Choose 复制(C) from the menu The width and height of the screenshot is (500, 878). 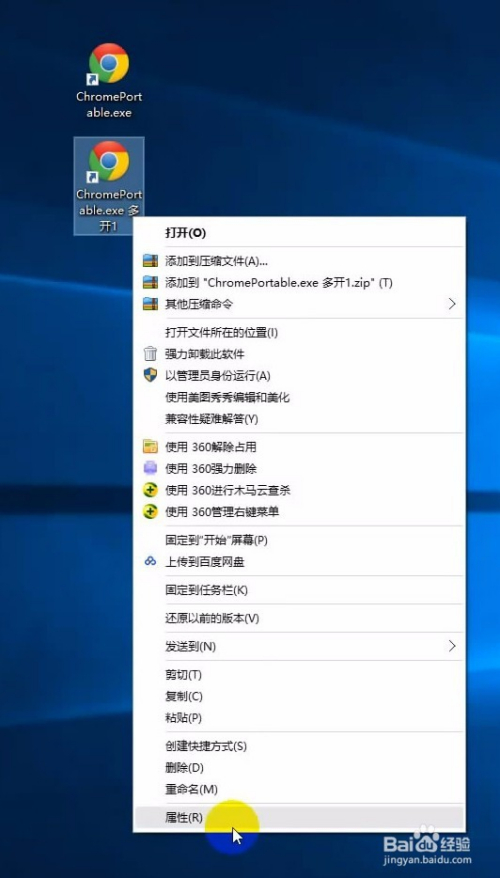[x=299, y=696]
